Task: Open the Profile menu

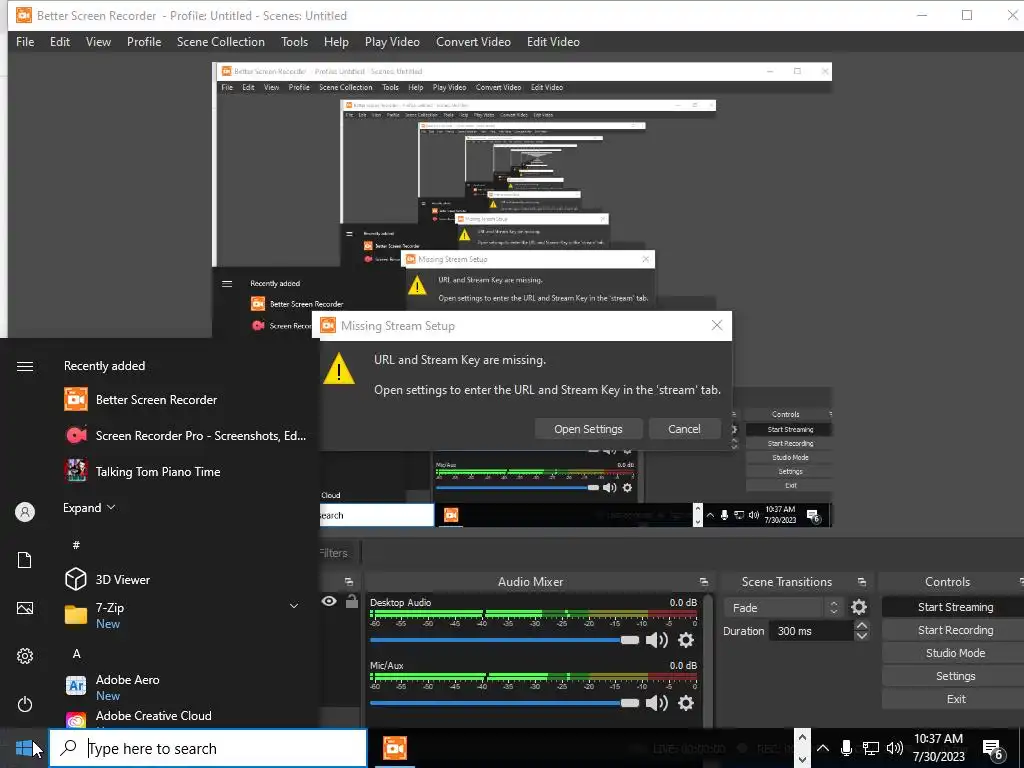Action: (144, 42)
